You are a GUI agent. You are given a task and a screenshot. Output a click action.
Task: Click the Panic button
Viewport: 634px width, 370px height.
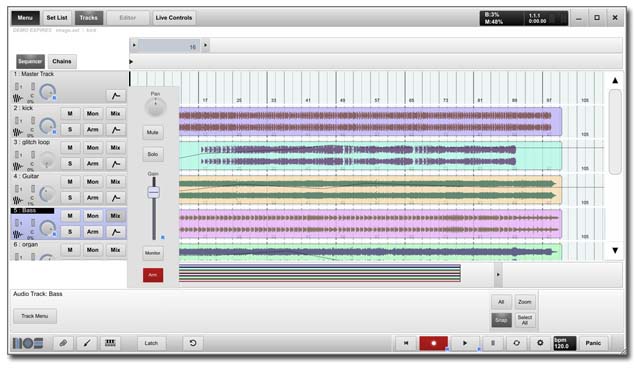tap(593, 343)
